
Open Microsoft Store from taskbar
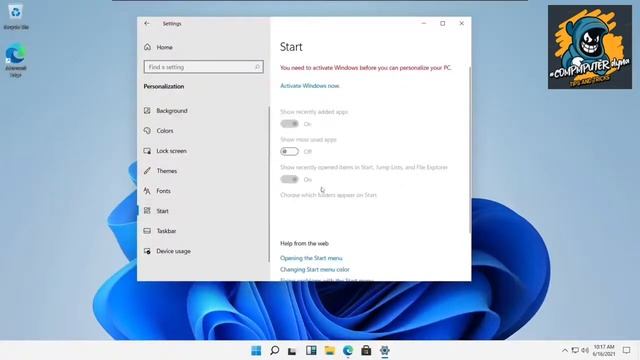(366, 351)
